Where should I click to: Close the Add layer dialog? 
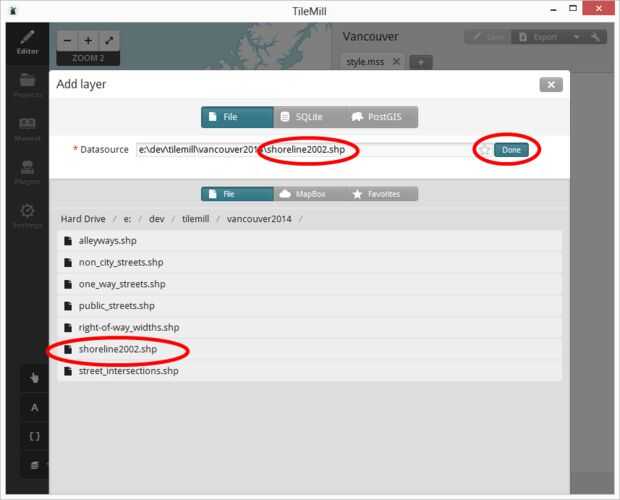(551, 85)
